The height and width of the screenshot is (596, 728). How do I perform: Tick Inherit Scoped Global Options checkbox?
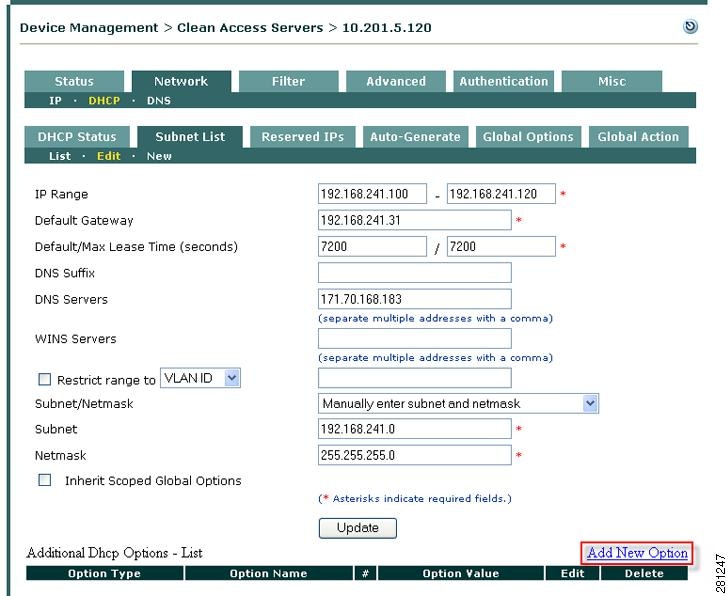pyautogui.click(x=45, y=480)
